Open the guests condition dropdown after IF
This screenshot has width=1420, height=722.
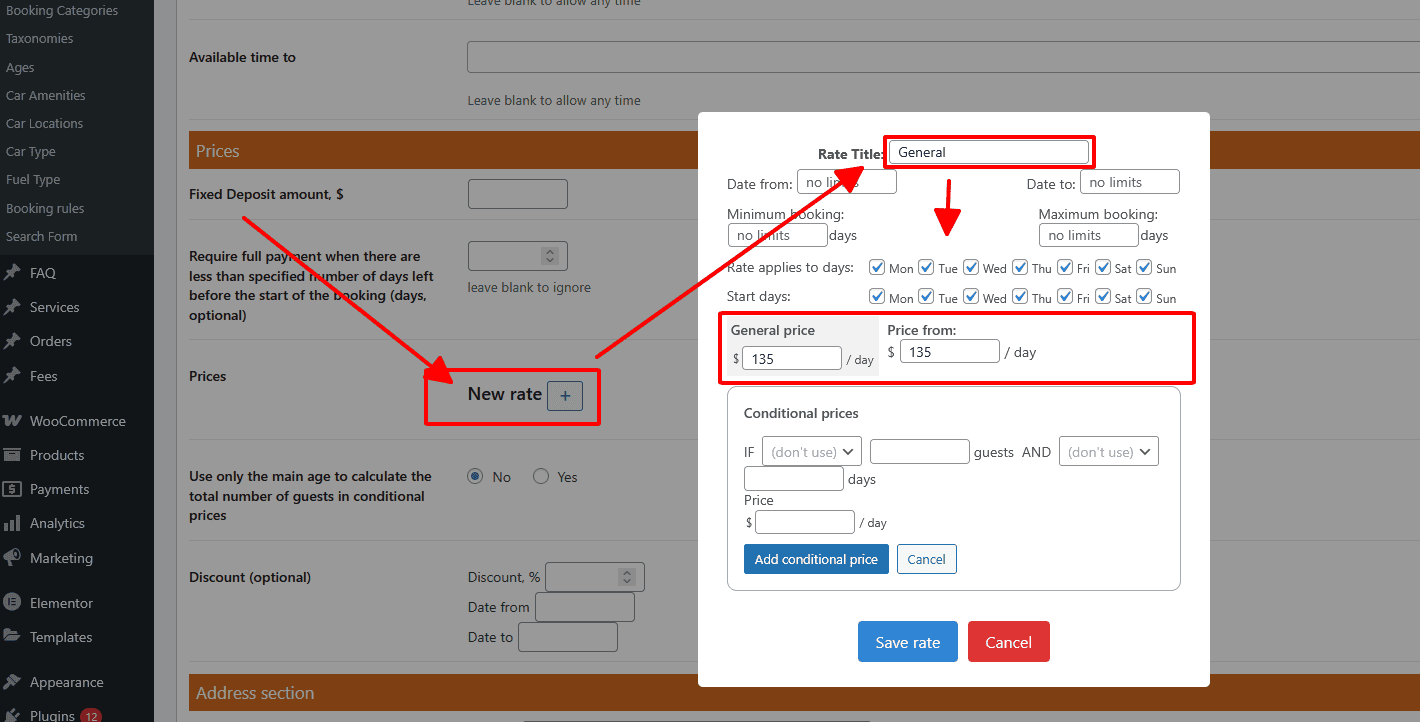coord(811,452)
